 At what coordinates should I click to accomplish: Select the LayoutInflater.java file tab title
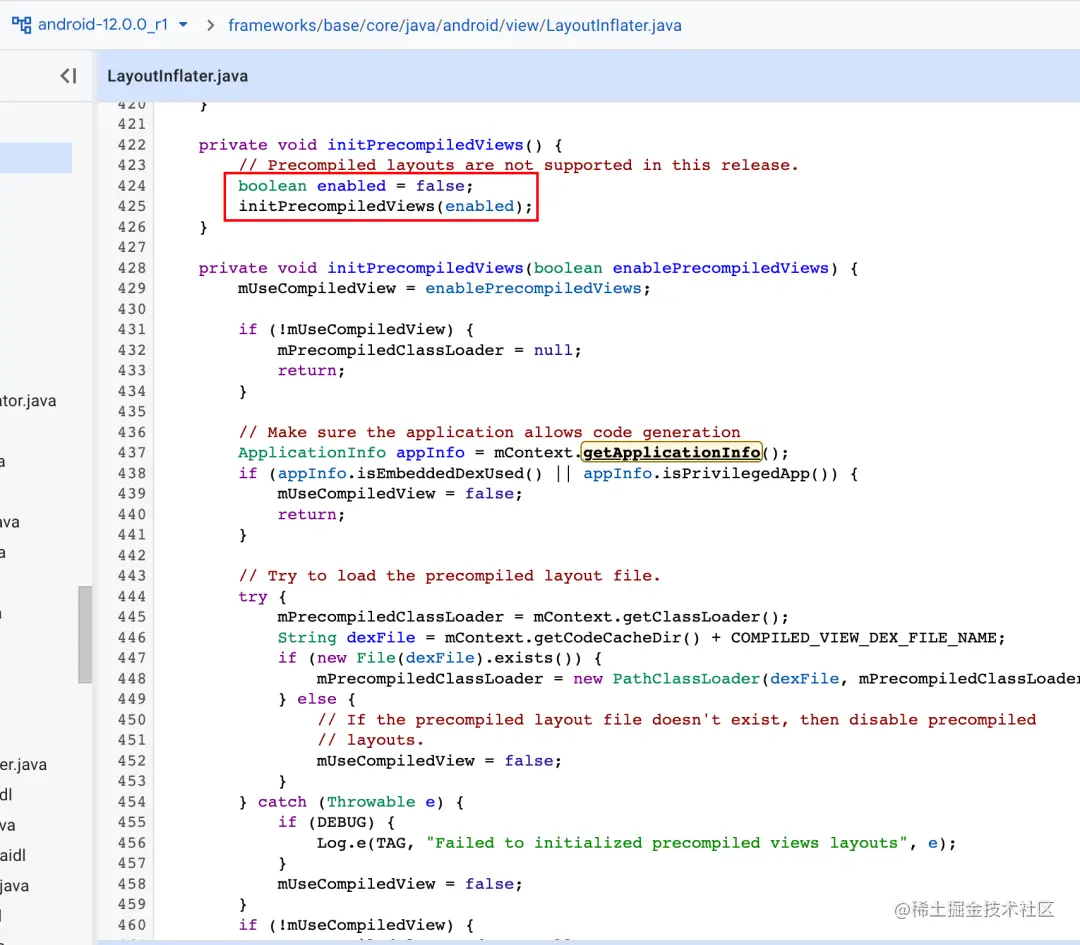coord(178,76)
